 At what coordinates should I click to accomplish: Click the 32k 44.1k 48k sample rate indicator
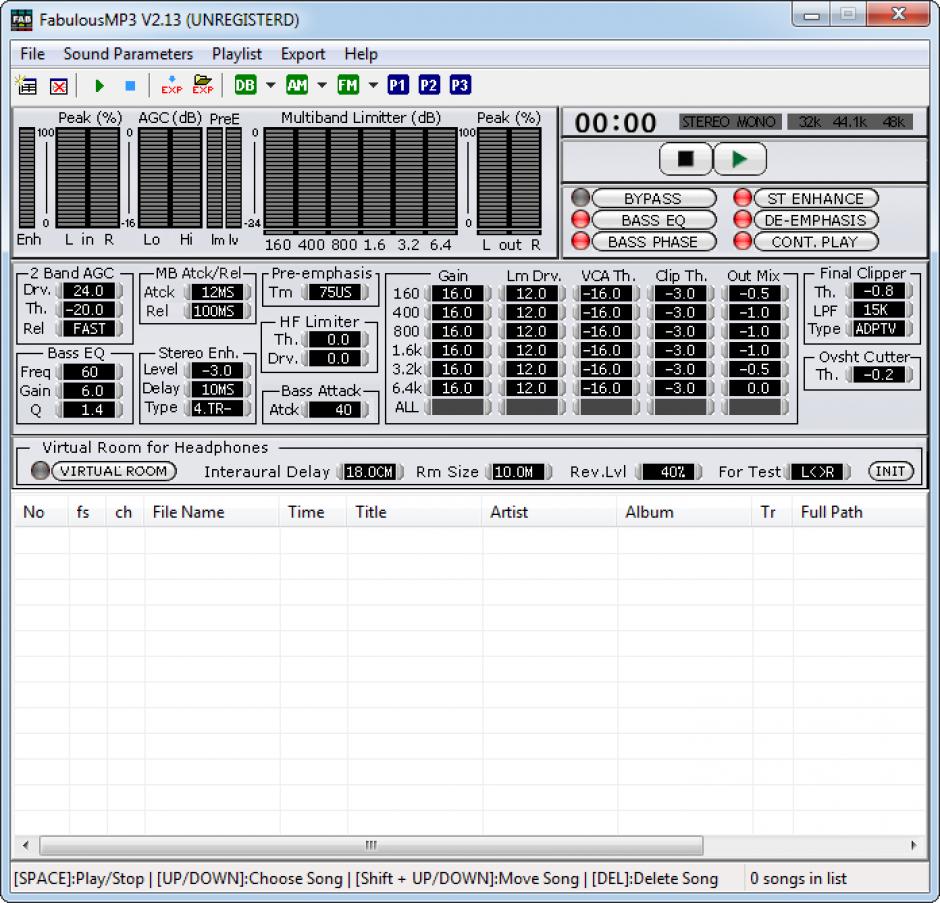850,122
